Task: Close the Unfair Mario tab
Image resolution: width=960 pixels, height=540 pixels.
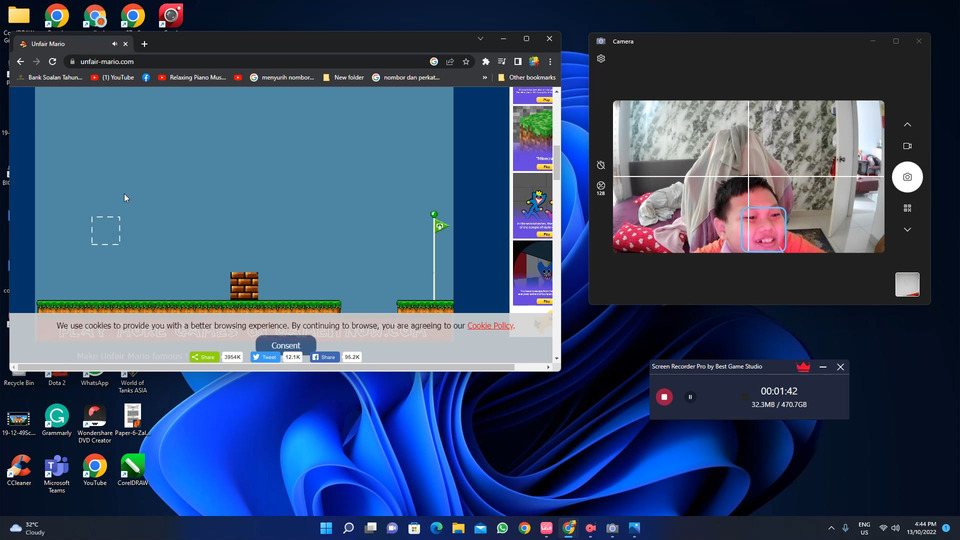Action: click(x=126, y=44)
